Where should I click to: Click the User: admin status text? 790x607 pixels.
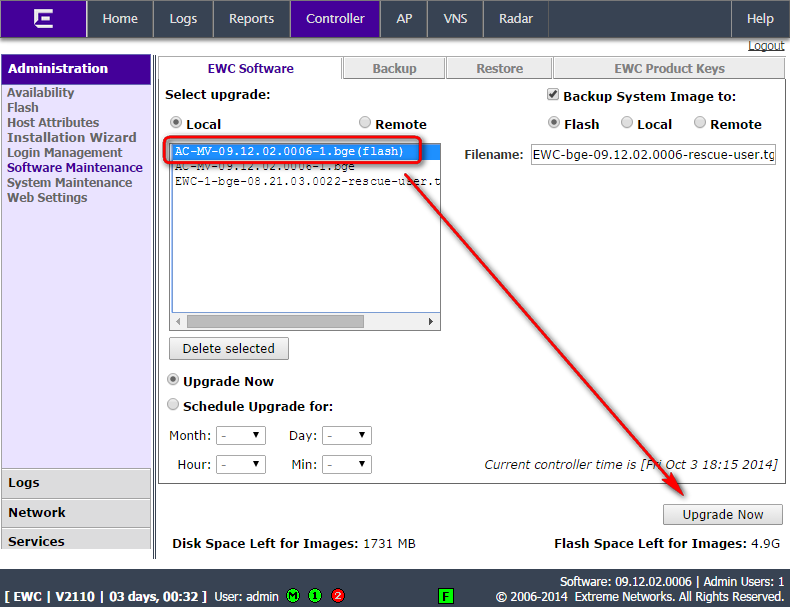(246, 597)
